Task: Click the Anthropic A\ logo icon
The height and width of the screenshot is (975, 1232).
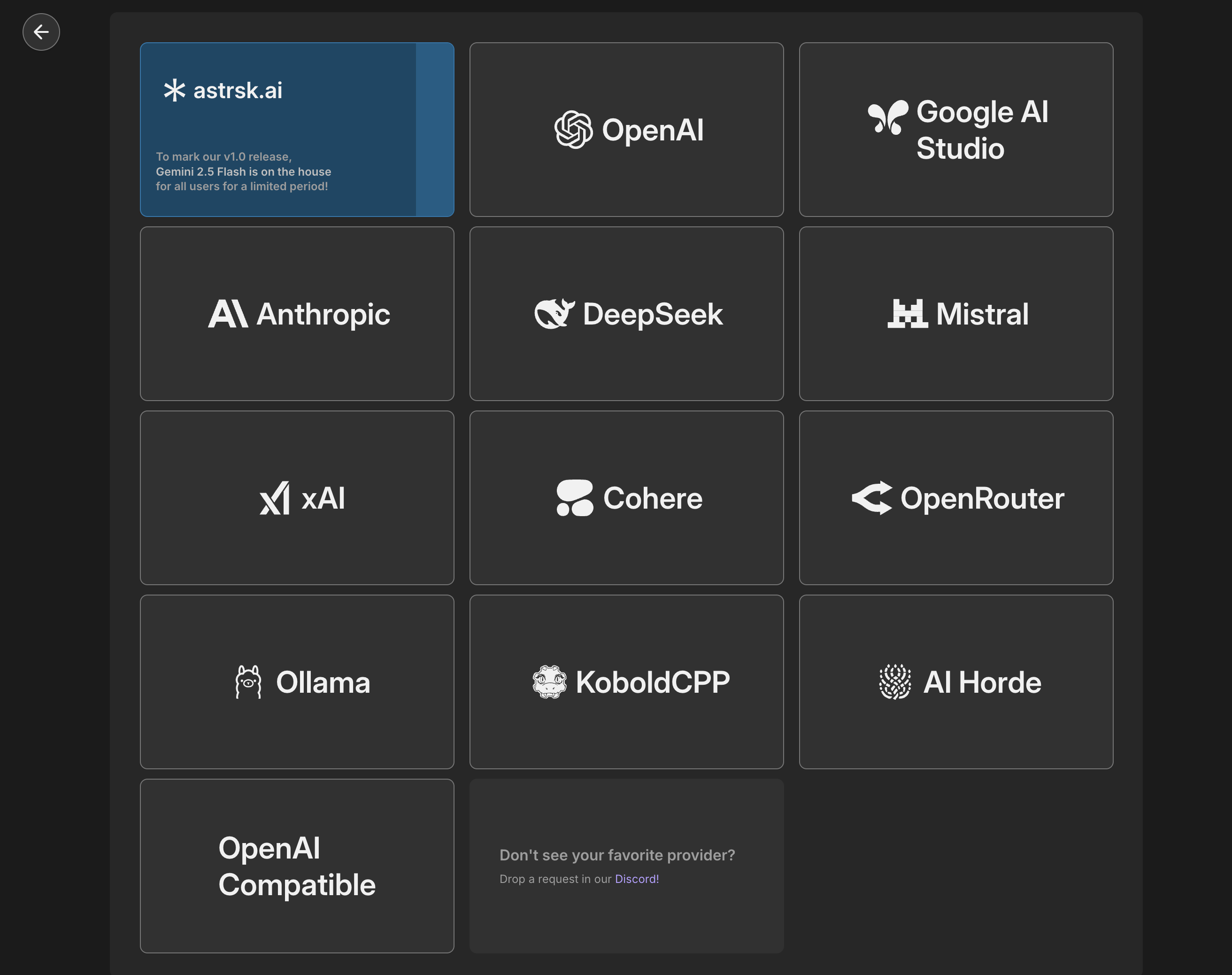Action: (x=228, y=314)
